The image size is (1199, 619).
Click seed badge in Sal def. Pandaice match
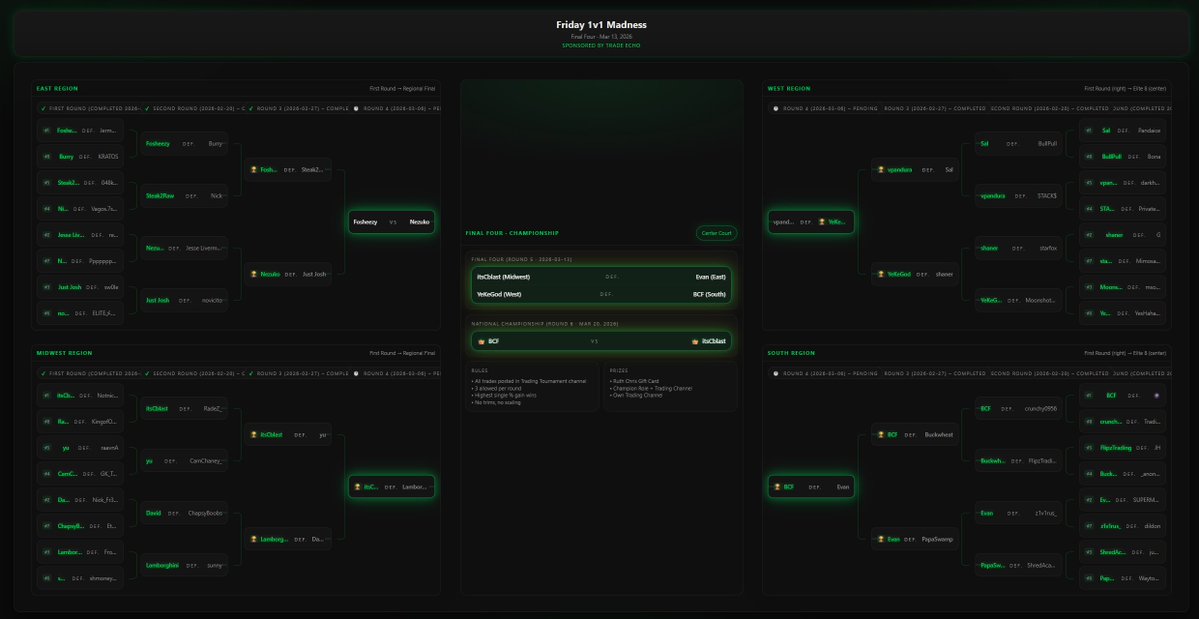(1089, 131)
